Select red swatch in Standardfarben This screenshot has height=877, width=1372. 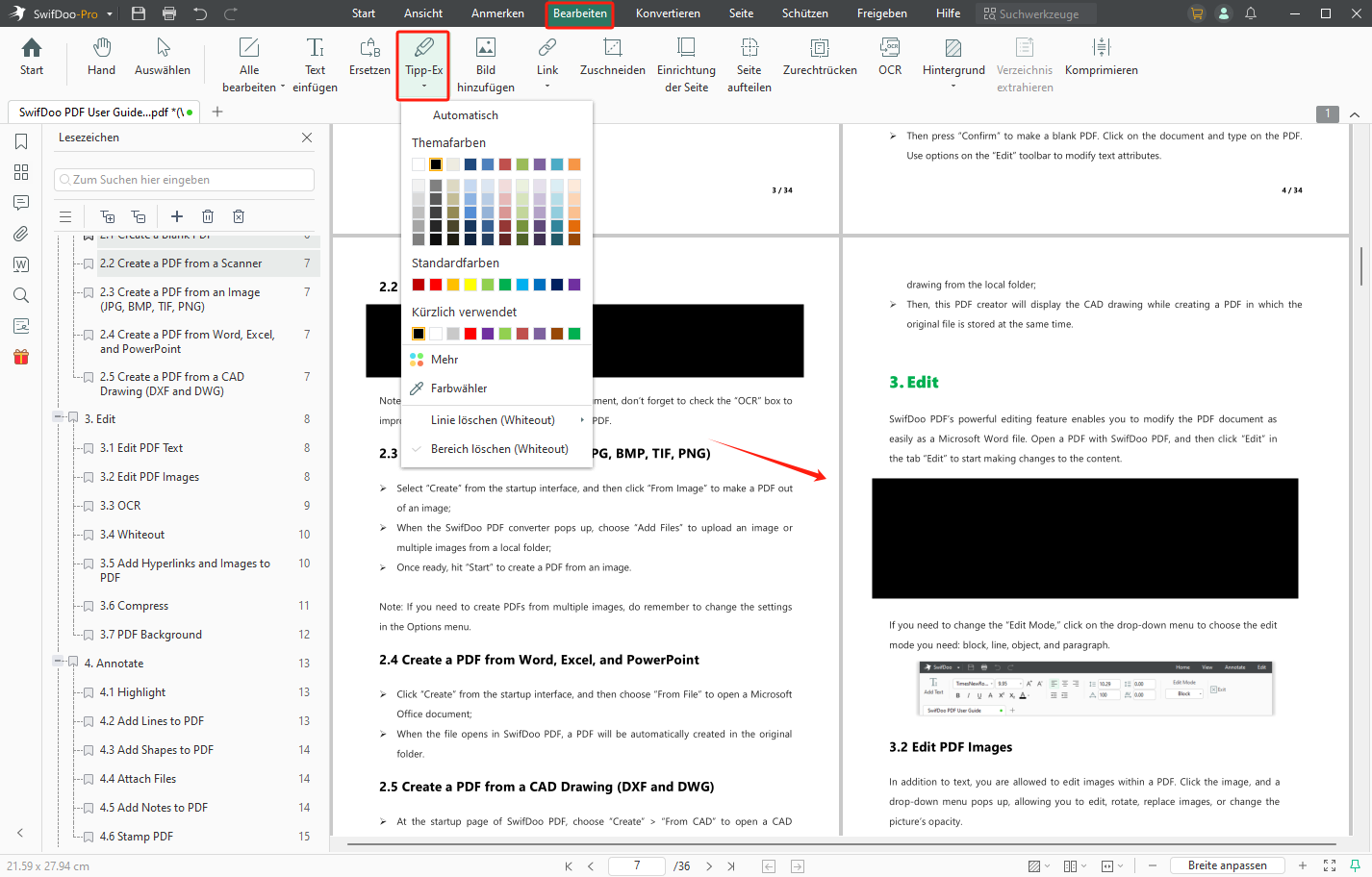click(436, 285)
